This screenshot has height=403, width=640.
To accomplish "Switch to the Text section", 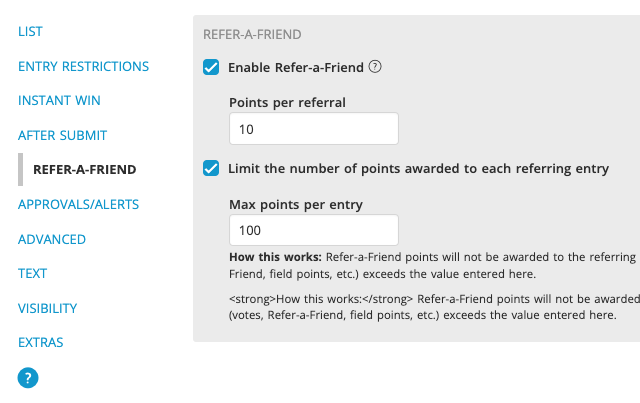I will (x=33, y=273).
